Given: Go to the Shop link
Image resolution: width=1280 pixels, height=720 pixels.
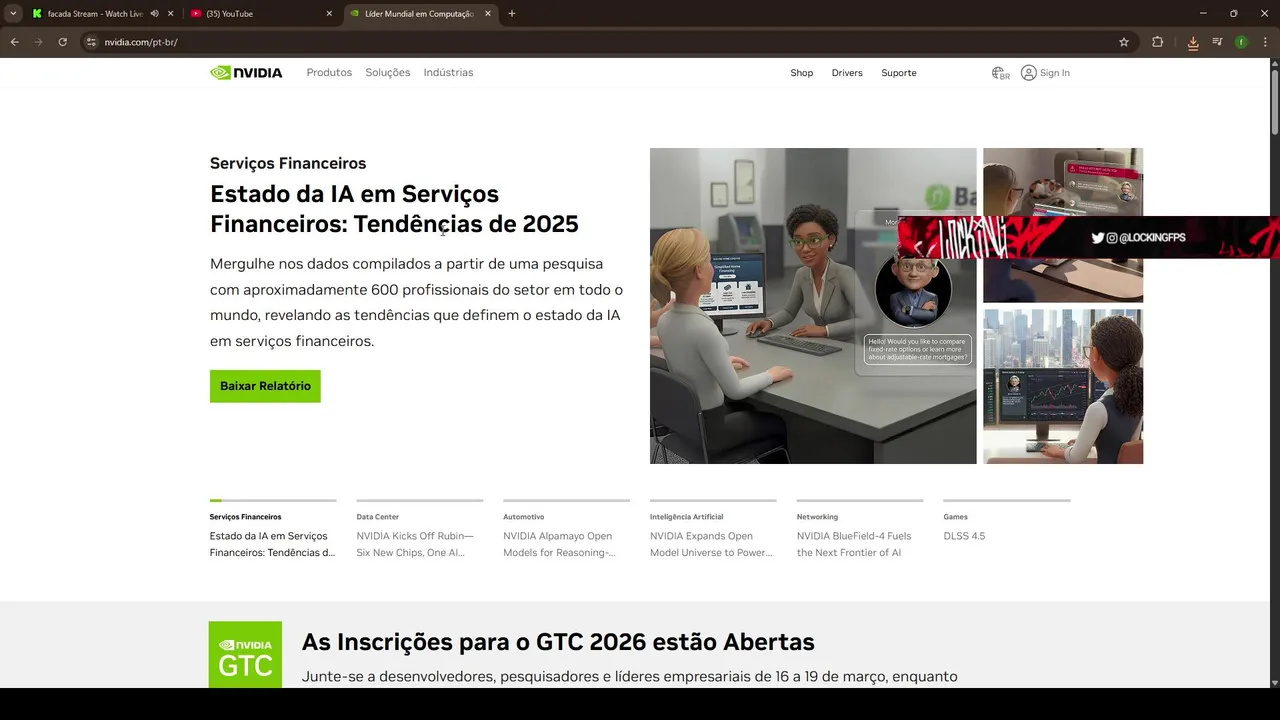Looking at the screenshot, I should coord(802,73).
